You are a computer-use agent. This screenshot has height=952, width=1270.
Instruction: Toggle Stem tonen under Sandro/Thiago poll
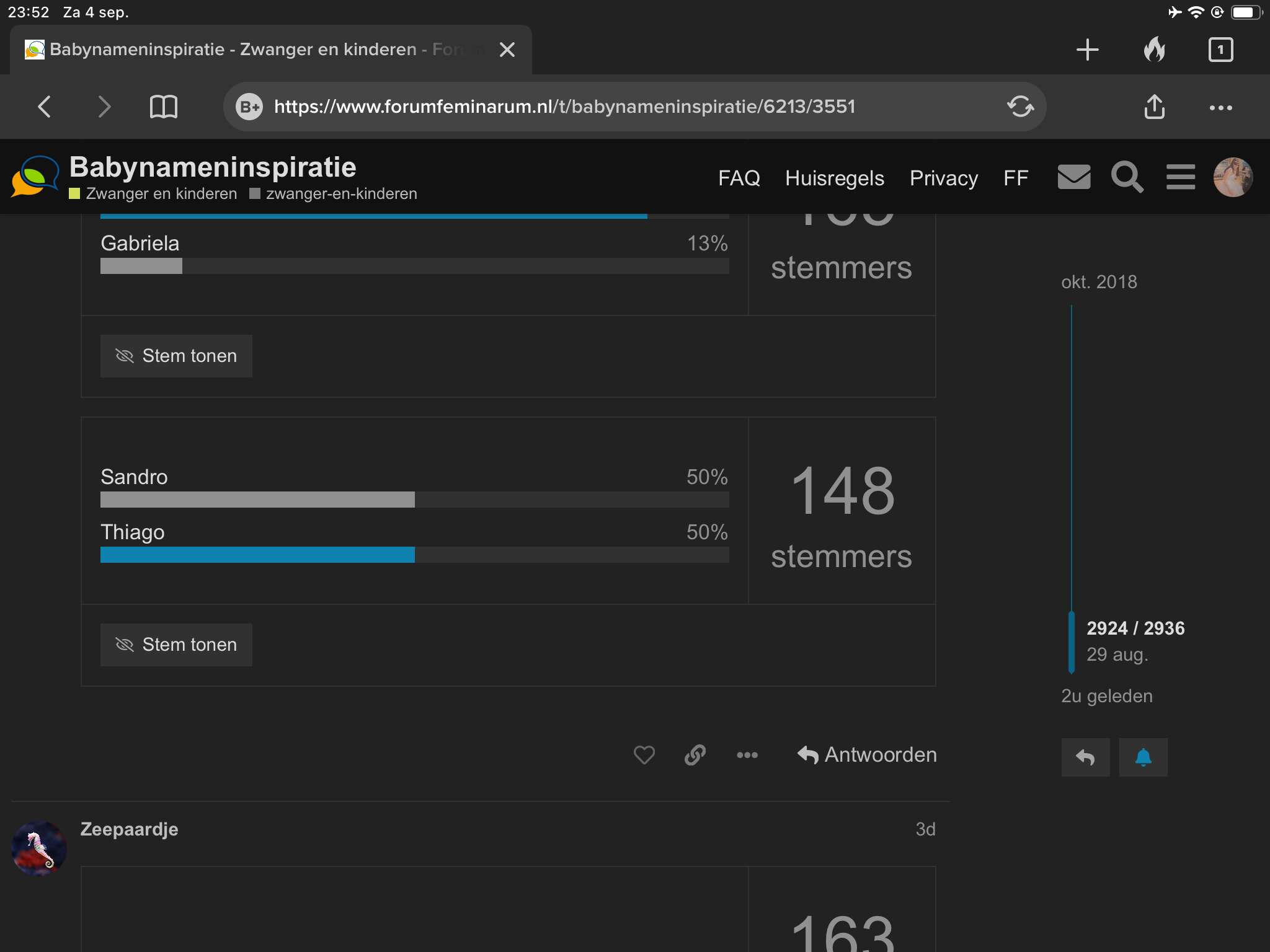tap(176, 645)
